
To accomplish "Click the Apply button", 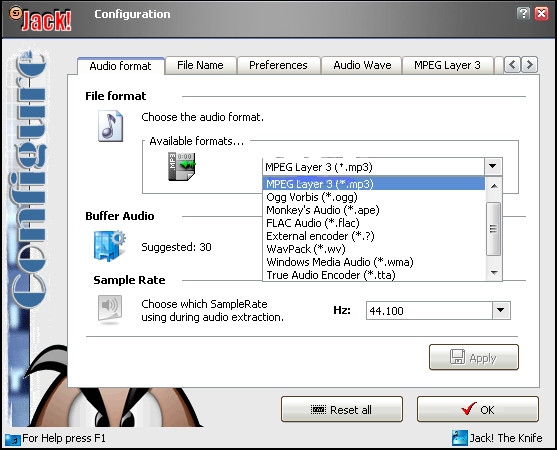I will click(x=474, y=357).
